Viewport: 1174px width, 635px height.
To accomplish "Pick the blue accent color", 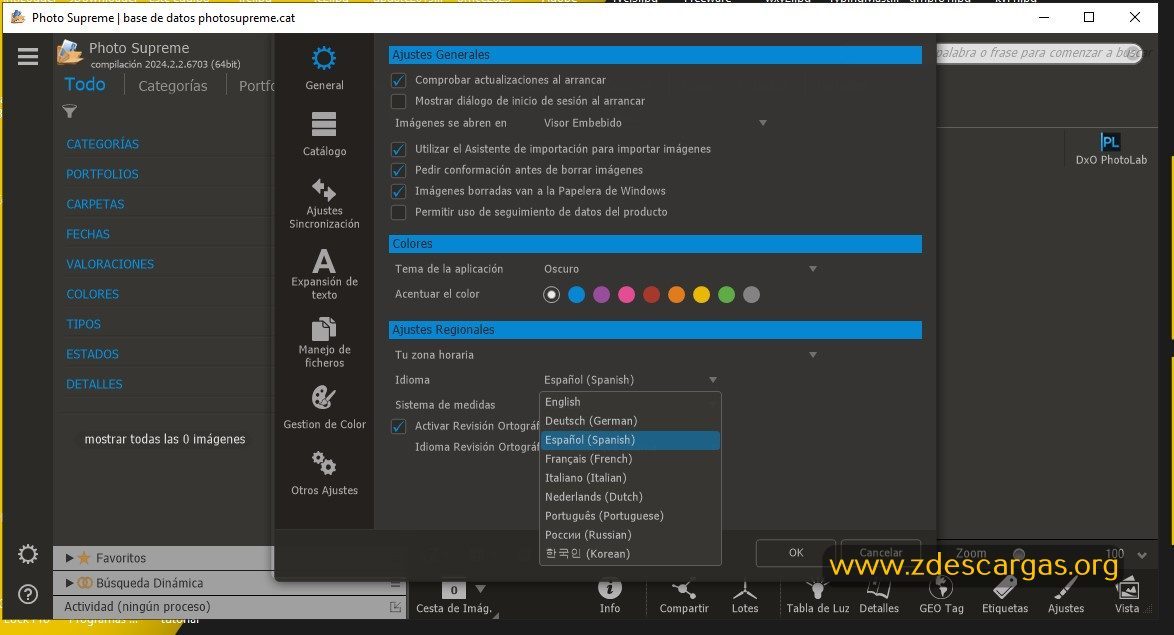I will [x=577, y=294].
